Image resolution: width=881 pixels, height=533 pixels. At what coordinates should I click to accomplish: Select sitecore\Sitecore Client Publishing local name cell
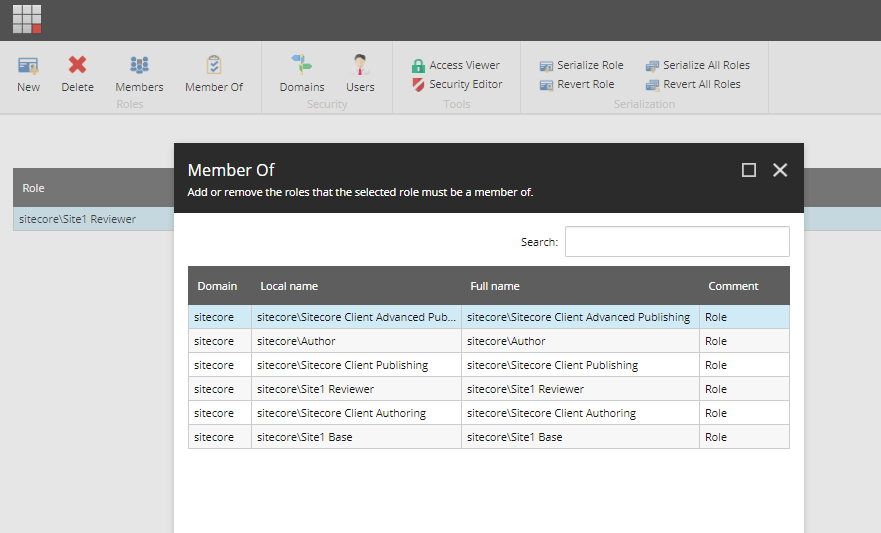(x=356, y=365)
